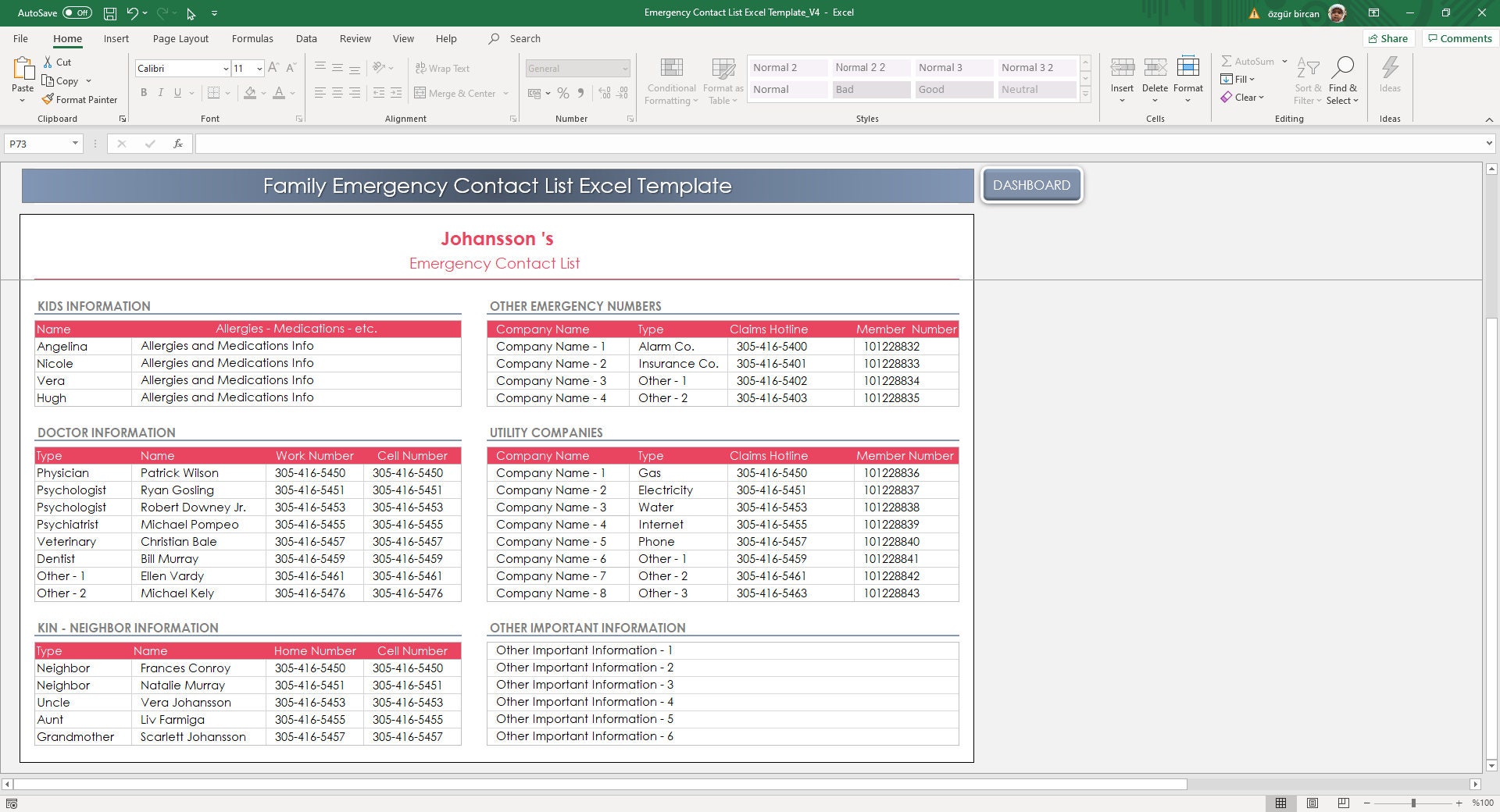Open the Fill Color dropdown arrow
The height and width of the screenshot is (812, 1500).
[262, 94]
